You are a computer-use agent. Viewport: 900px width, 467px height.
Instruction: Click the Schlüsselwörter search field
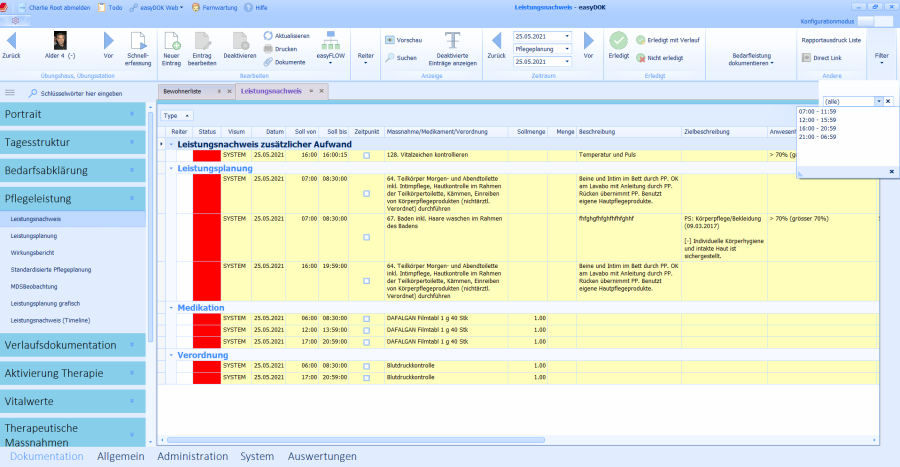coord(82,93)
